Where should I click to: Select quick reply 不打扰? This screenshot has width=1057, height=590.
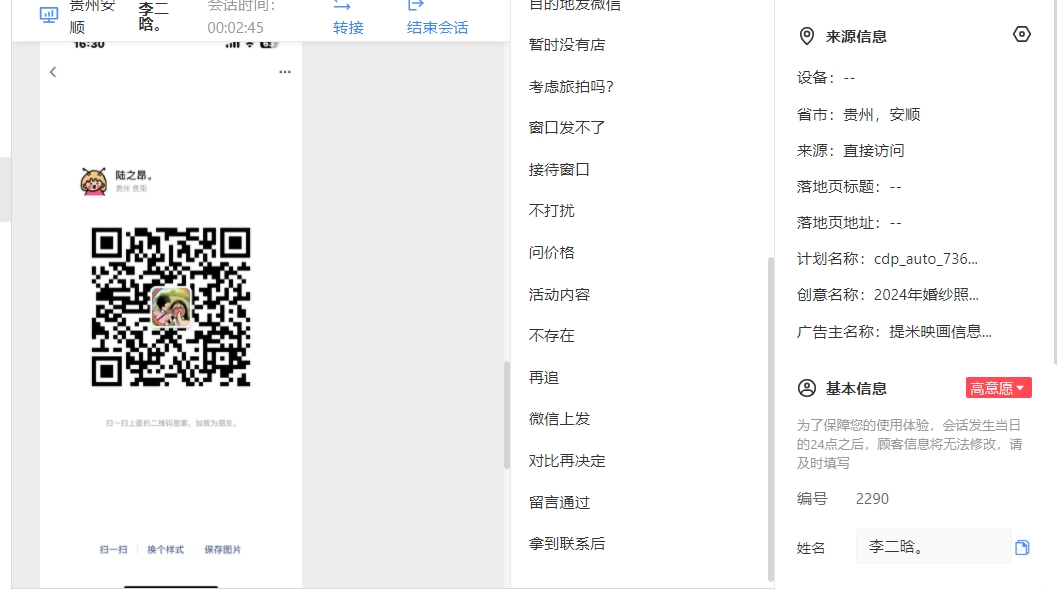(x=551, y=211)
